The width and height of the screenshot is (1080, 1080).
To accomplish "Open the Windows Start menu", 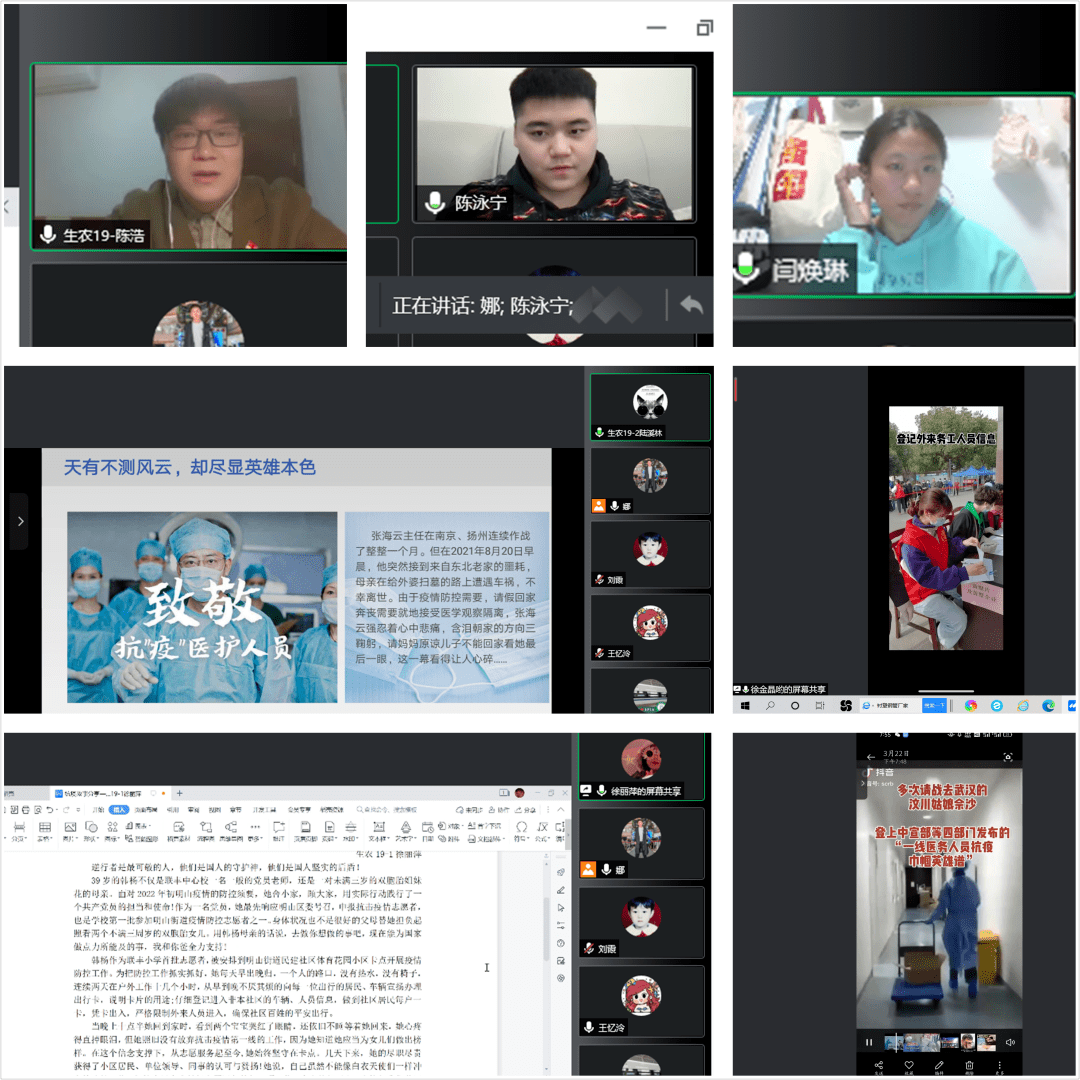I will (x=745, y=705).
